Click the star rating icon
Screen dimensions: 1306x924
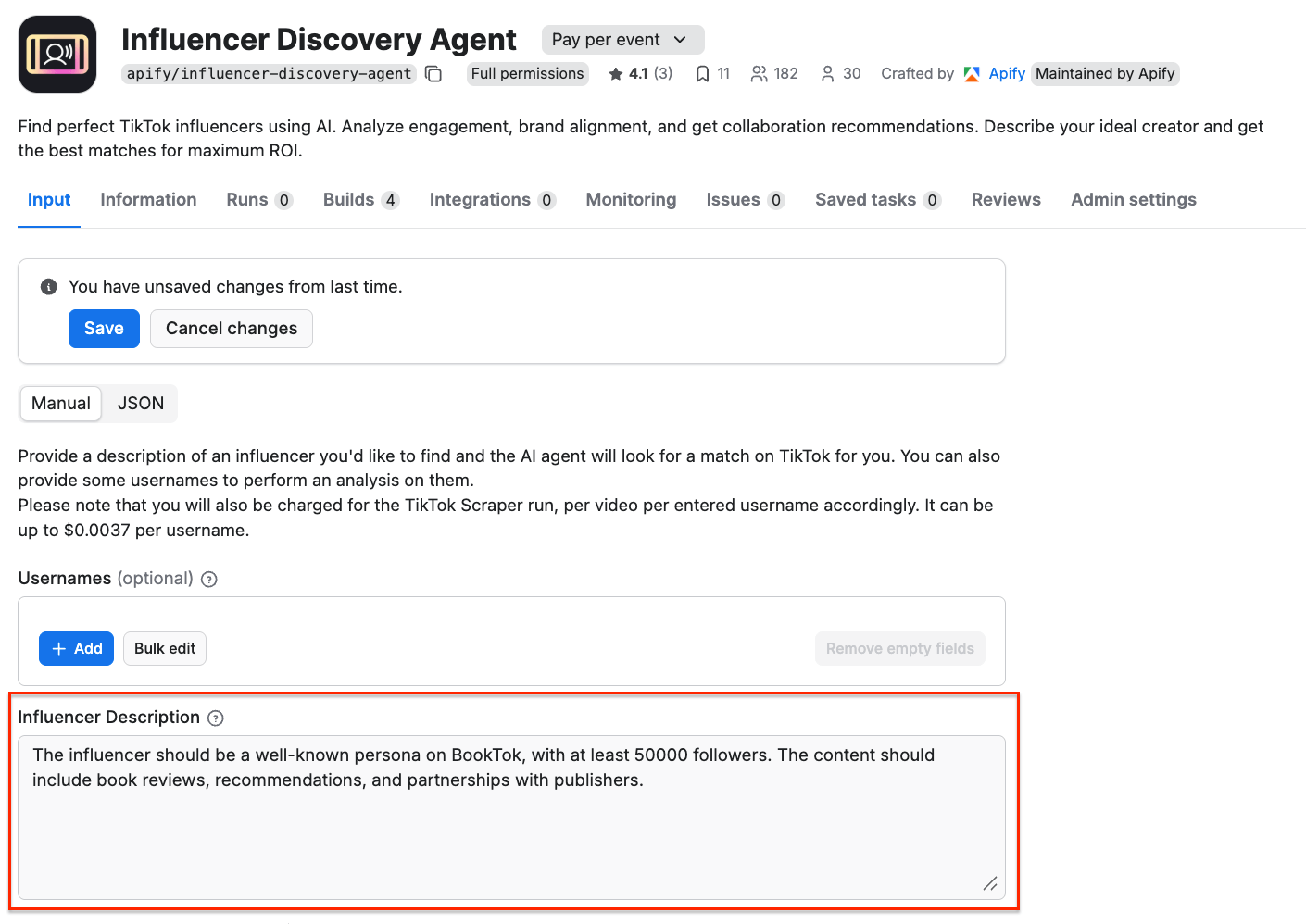click(x=616, y=72)
